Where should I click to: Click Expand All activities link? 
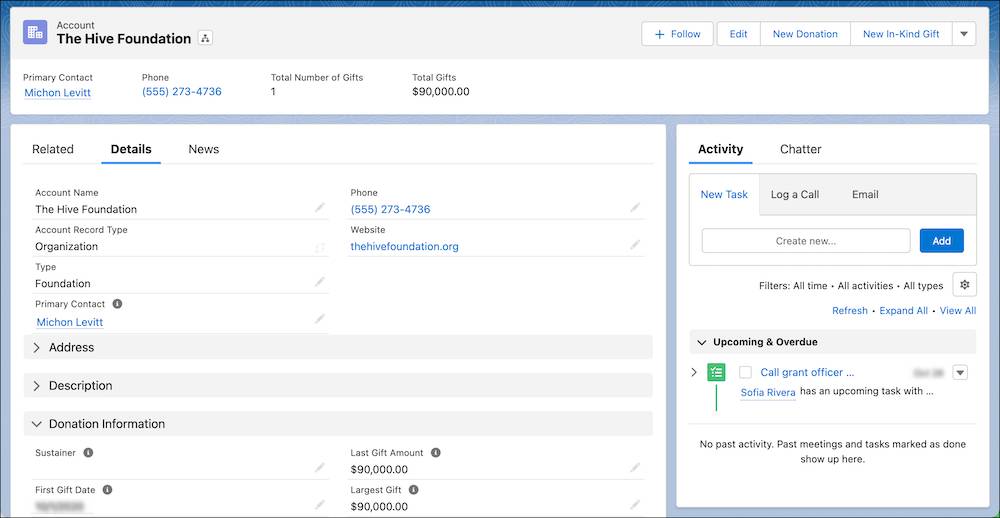(903, 311)
